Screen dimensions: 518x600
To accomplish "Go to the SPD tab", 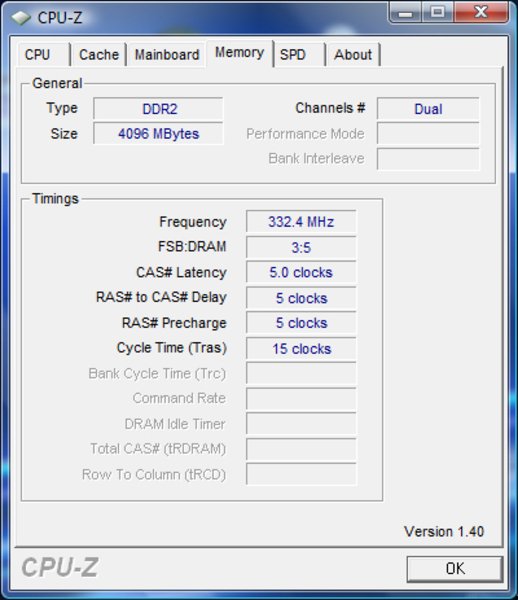I will click(x=300, y=54).
